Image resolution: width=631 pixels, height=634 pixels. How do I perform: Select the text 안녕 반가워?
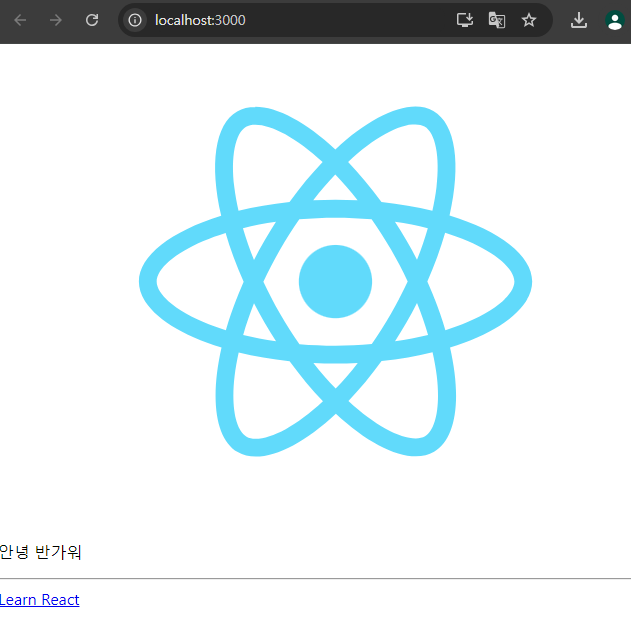(40, 552)
